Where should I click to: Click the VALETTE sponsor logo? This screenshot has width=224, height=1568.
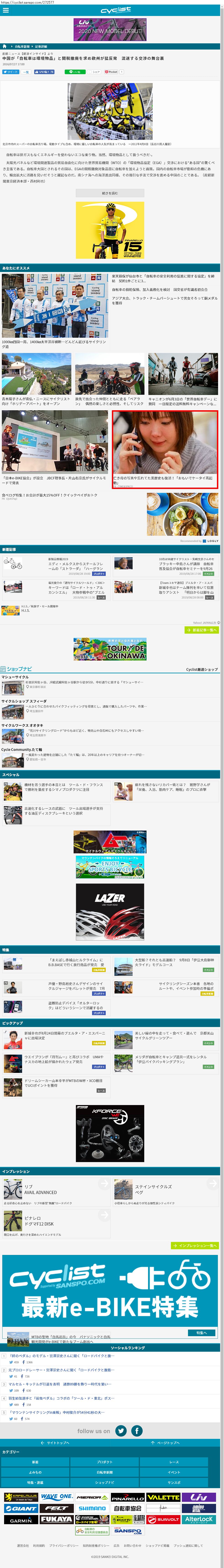click(x=163, y=1497)
